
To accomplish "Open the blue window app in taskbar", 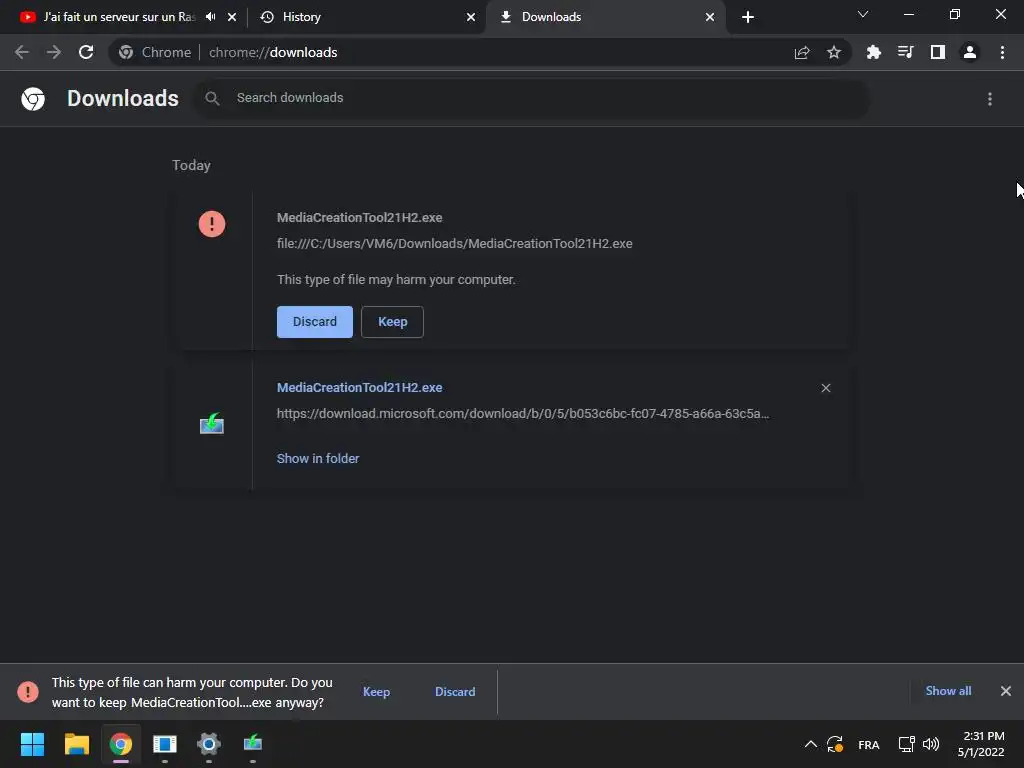I will 165,744.
